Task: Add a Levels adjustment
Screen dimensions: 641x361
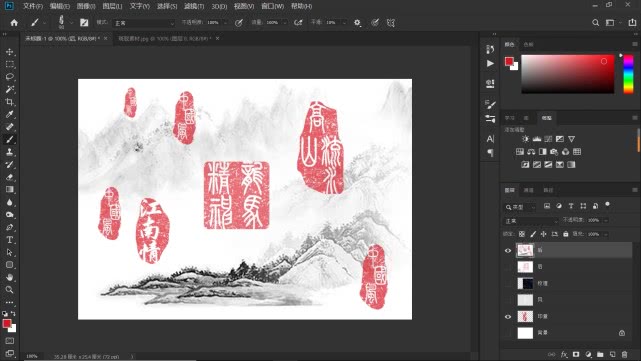Action: tap(537, 139)
